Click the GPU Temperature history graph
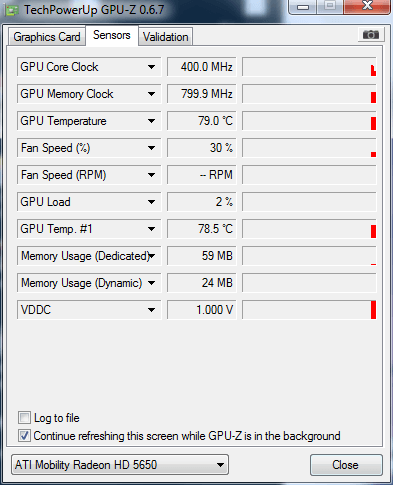The width and height of the screenshot is (393, 485). pyautogui.click(x=309, y=121)
